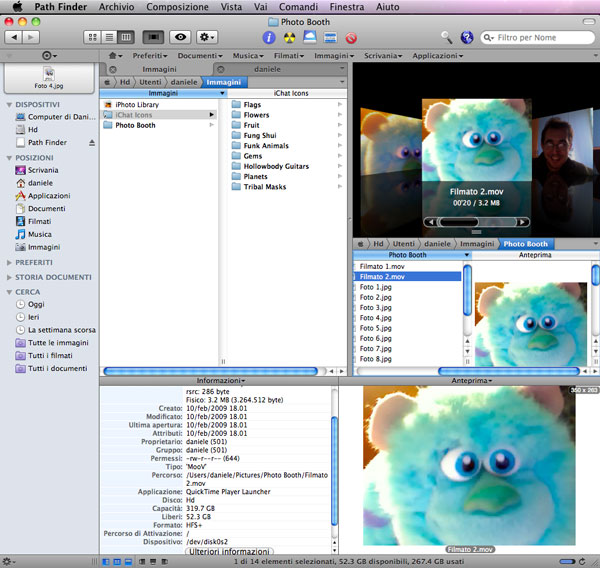Toggle the cover flow button in the toolbar

click(153, 37)
